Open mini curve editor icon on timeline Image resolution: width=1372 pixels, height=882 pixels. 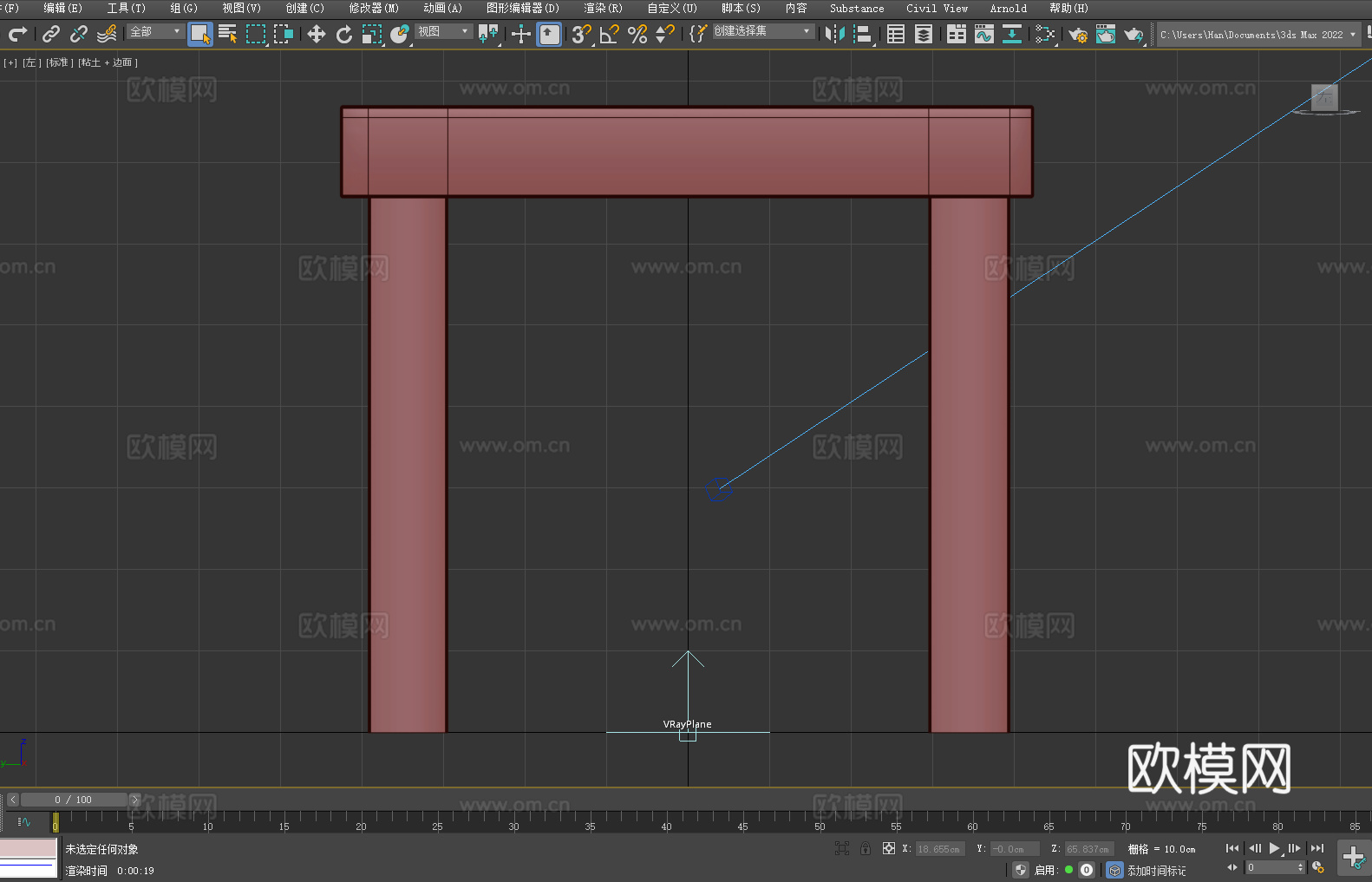pyautogui.click(x=23, y=822)
